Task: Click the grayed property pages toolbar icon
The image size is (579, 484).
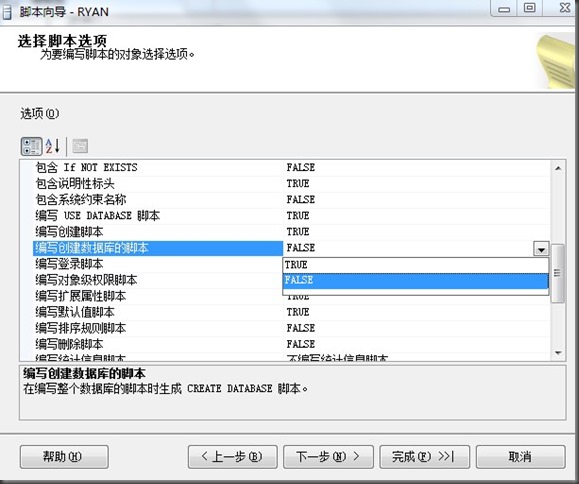Action: 80,146
